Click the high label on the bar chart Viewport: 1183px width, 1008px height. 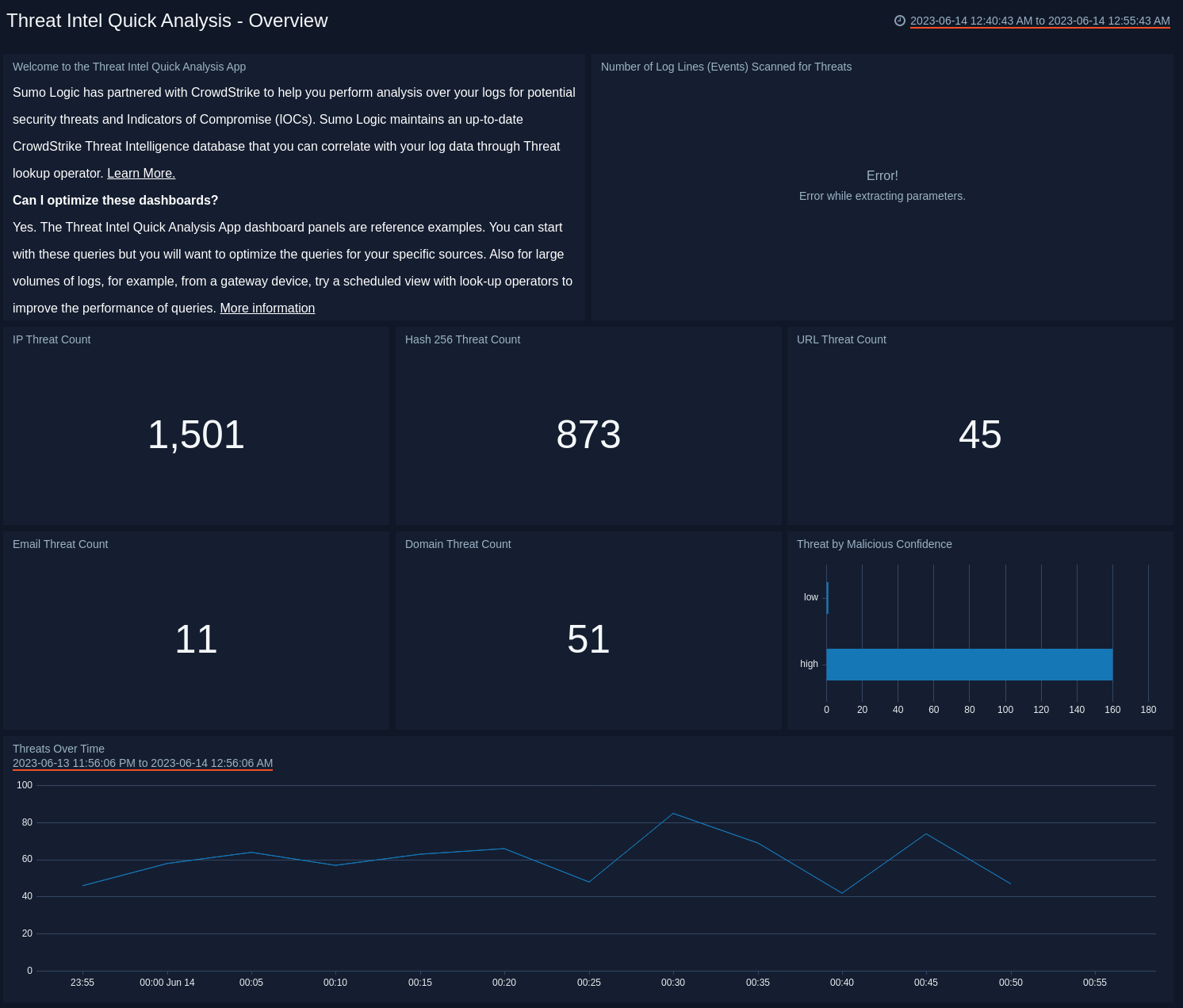tap(809, 664)
